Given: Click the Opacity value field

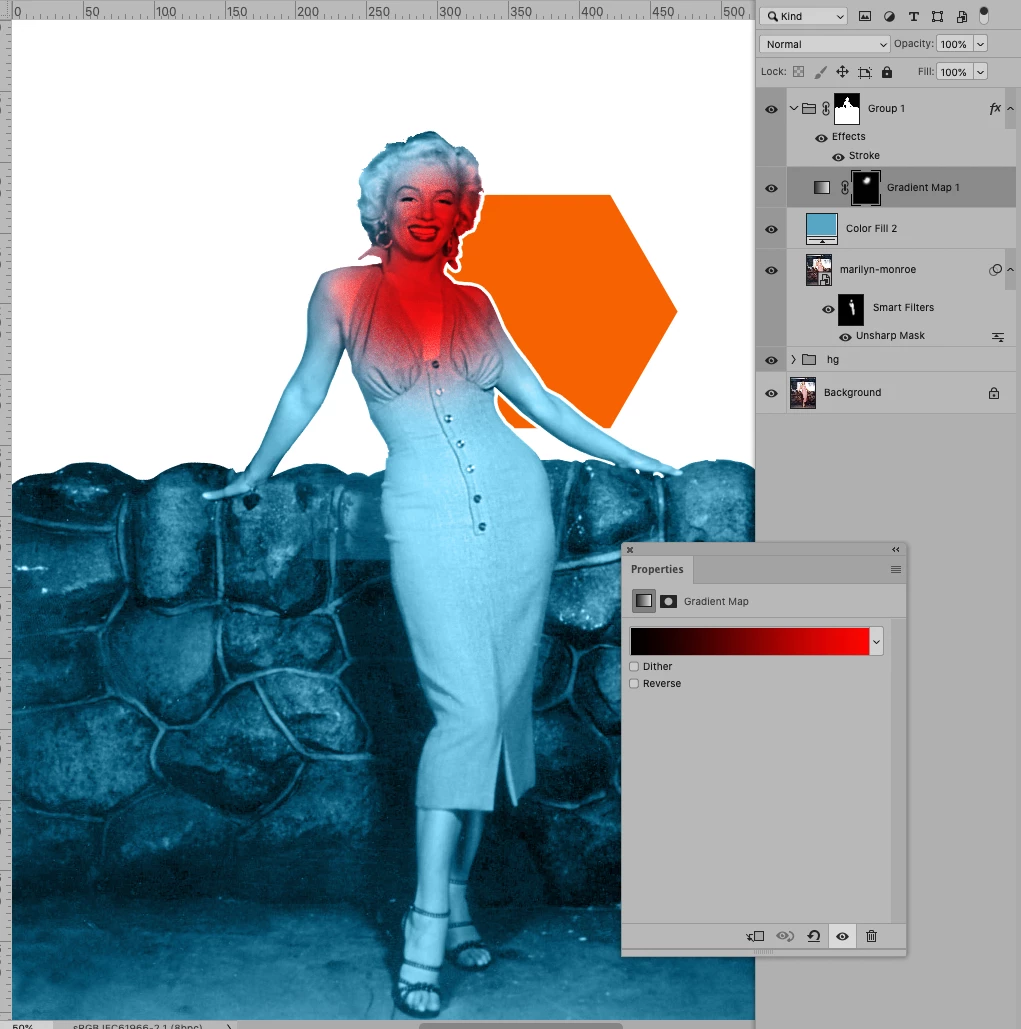Looking at the screenshot, I should click(954, 44).
